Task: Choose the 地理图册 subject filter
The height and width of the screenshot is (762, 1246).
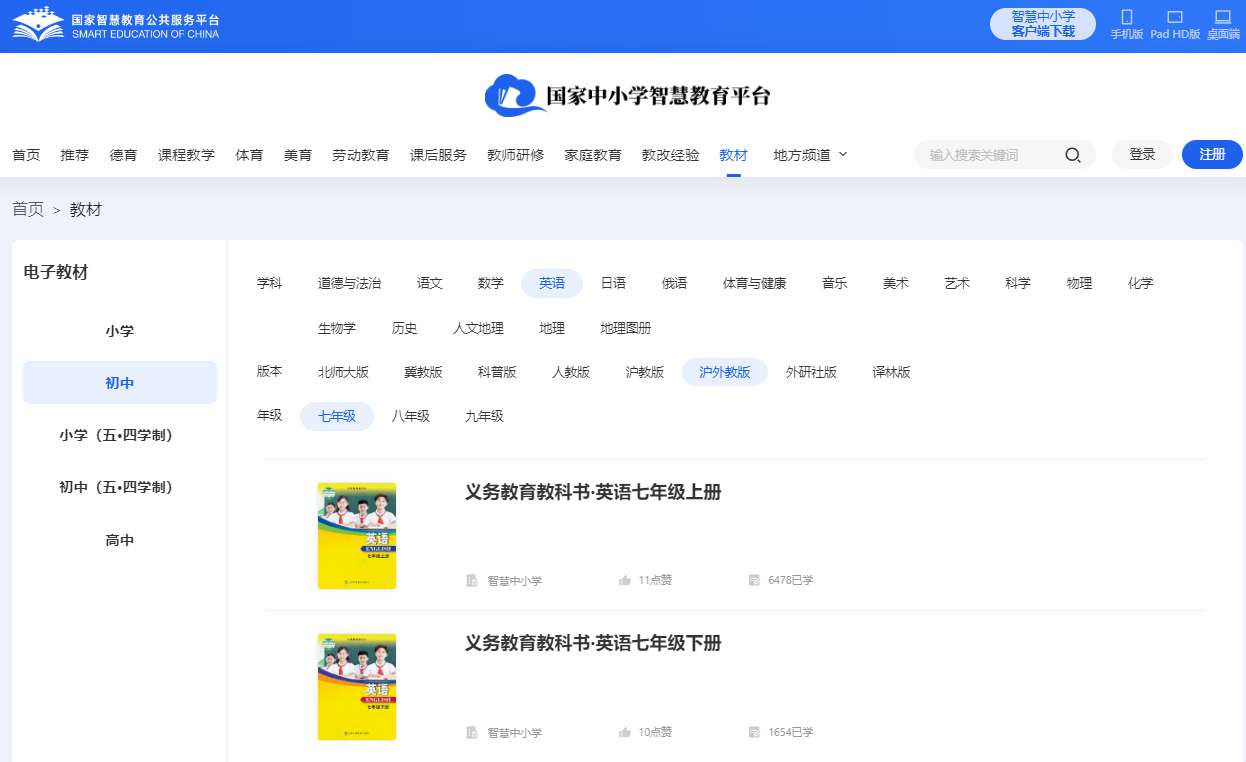Action: point(626,328)
